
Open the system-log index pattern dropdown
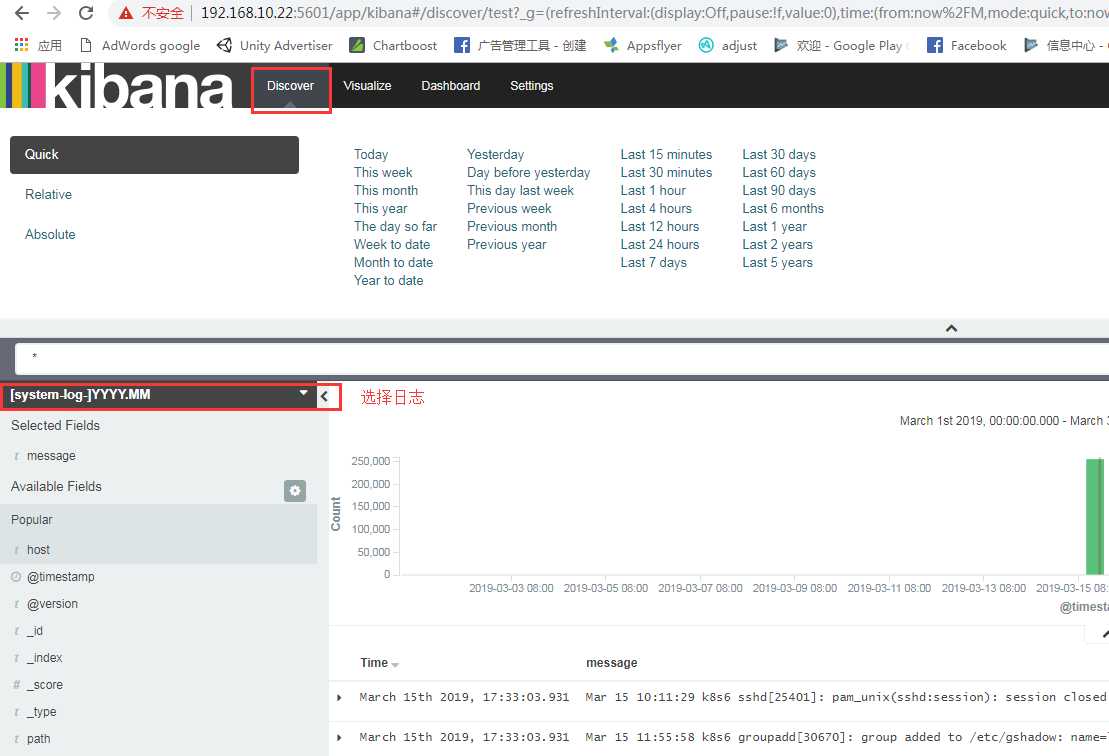[x=158, y=395]
